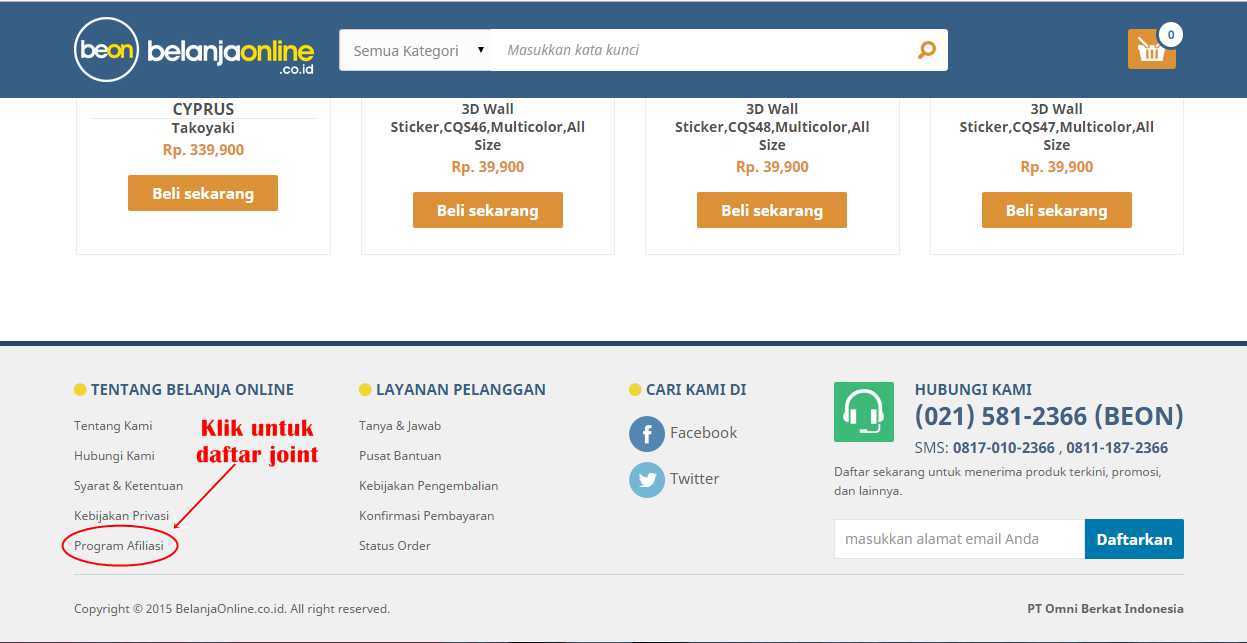Viewport: 1247px width, 643px height.
Task: Go to Konfirmasi Pembayaran
Action: (427, 515)
